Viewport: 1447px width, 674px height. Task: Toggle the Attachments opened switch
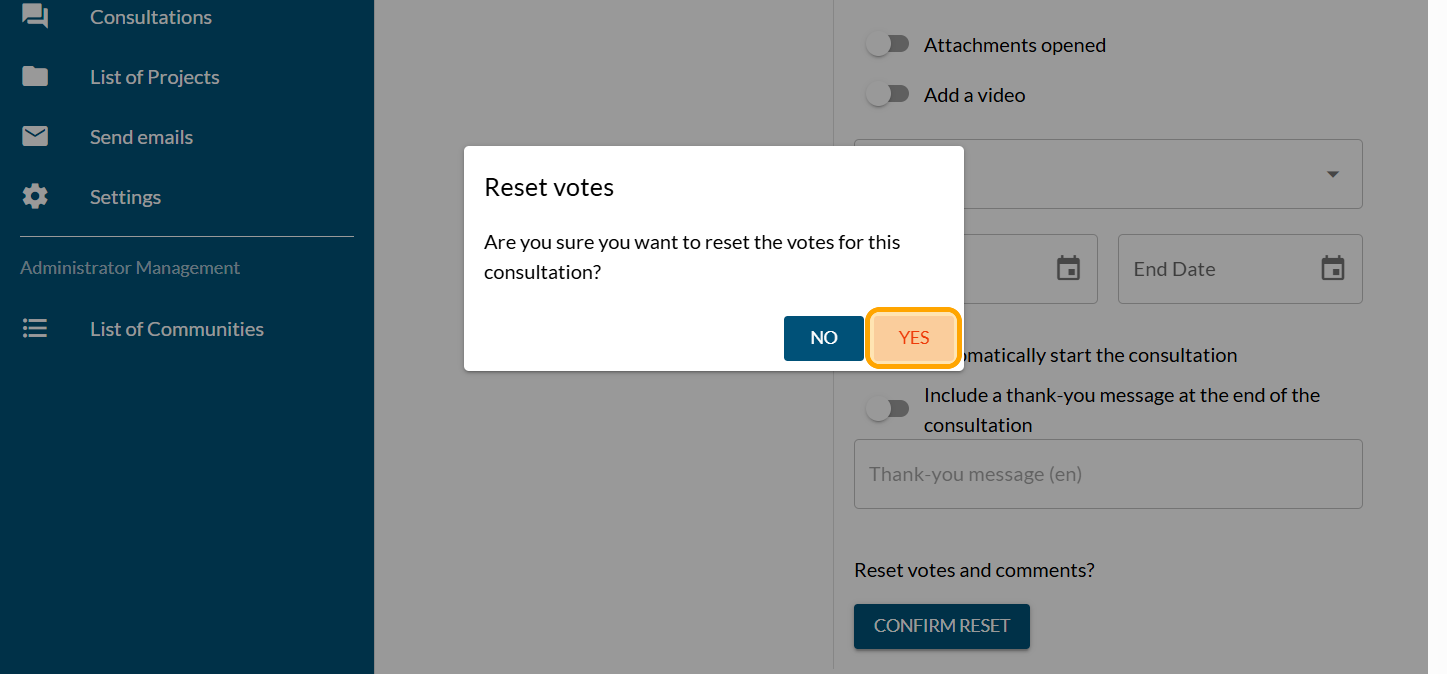887,45
